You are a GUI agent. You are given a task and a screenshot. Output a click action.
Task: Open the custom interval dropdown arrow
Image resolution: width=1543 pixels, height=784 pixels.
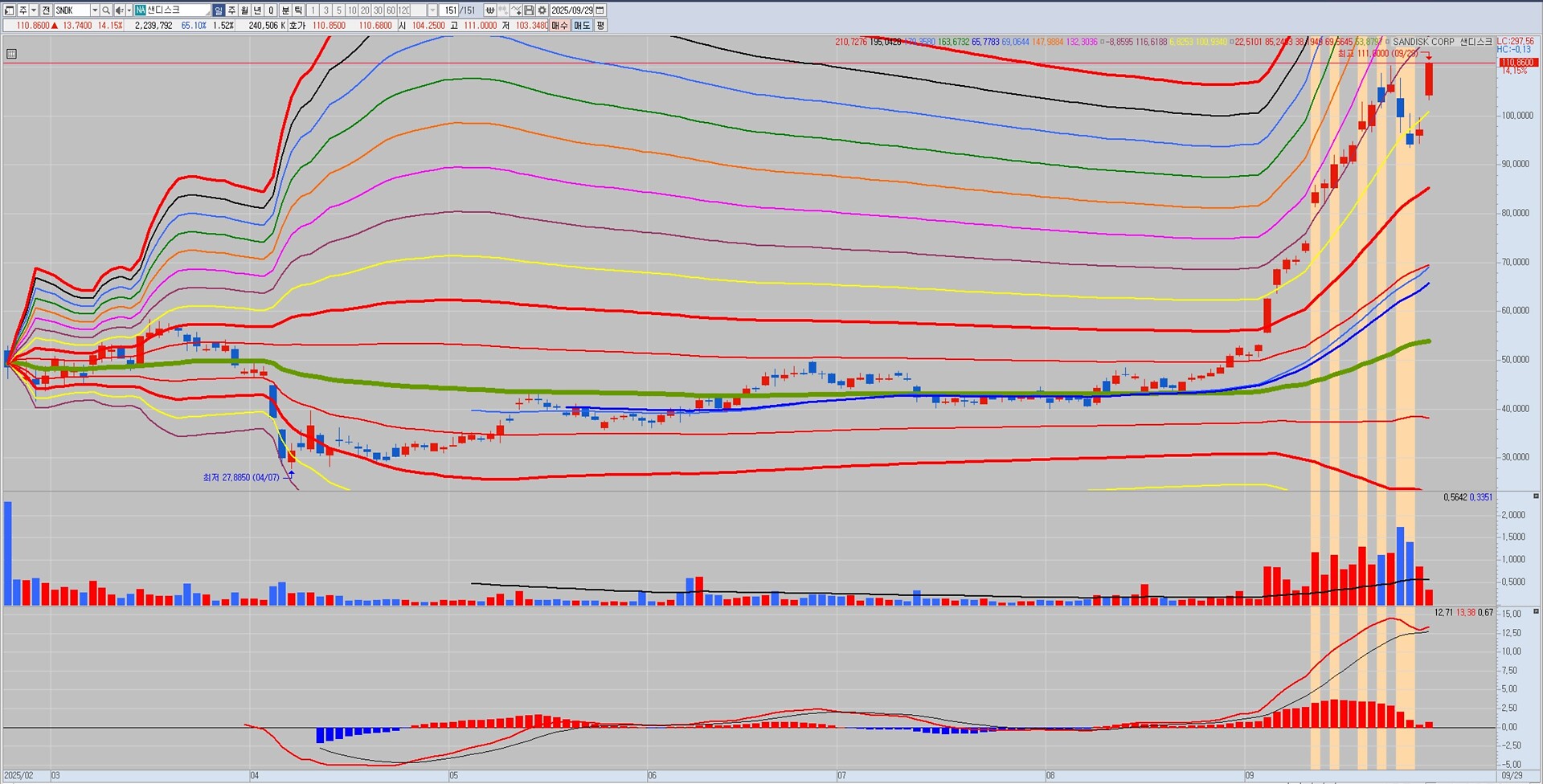432,10
